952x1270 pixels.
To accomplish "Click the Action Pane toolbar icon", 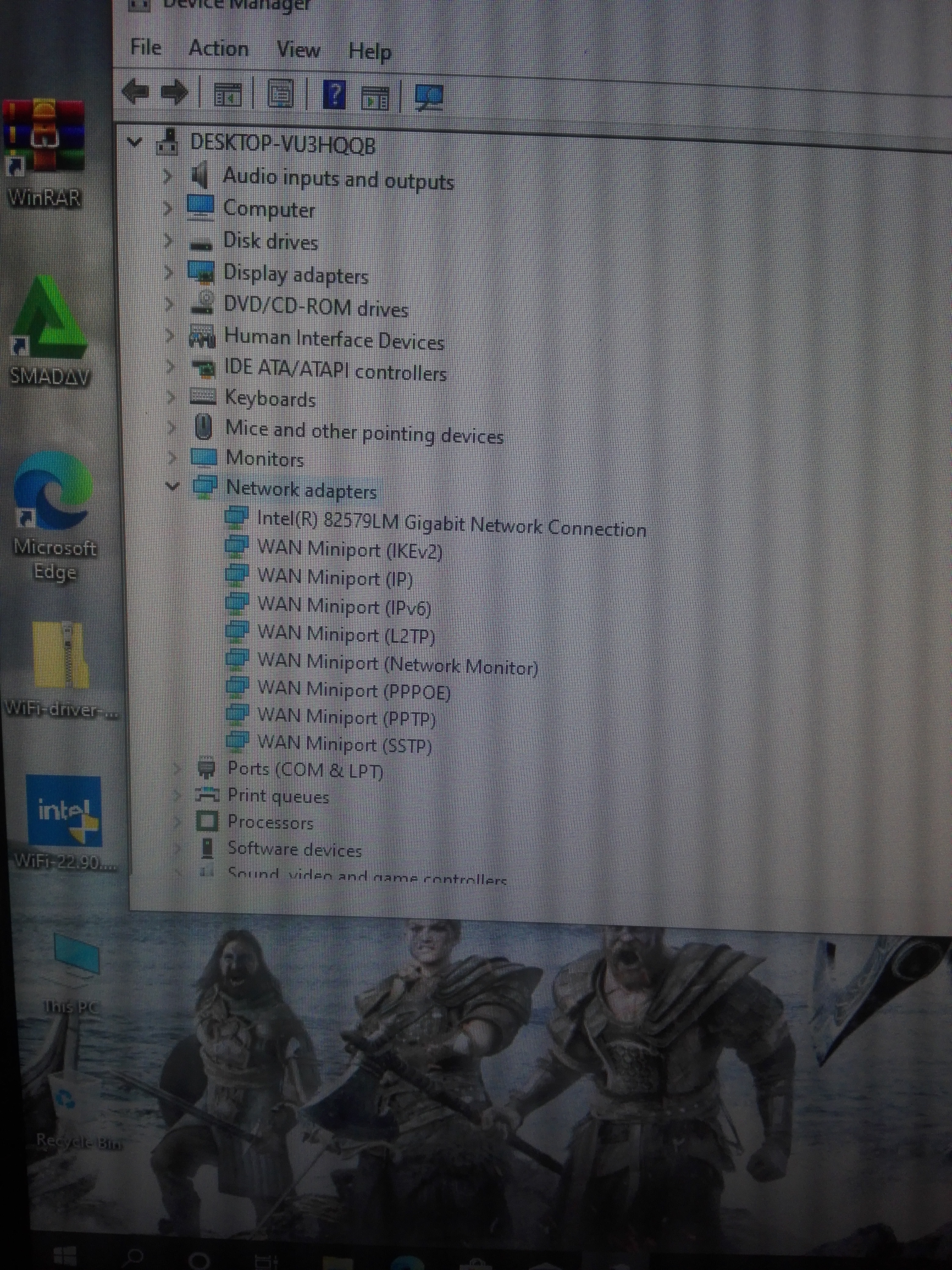I will pyautogui.click(x=375, y=98).
